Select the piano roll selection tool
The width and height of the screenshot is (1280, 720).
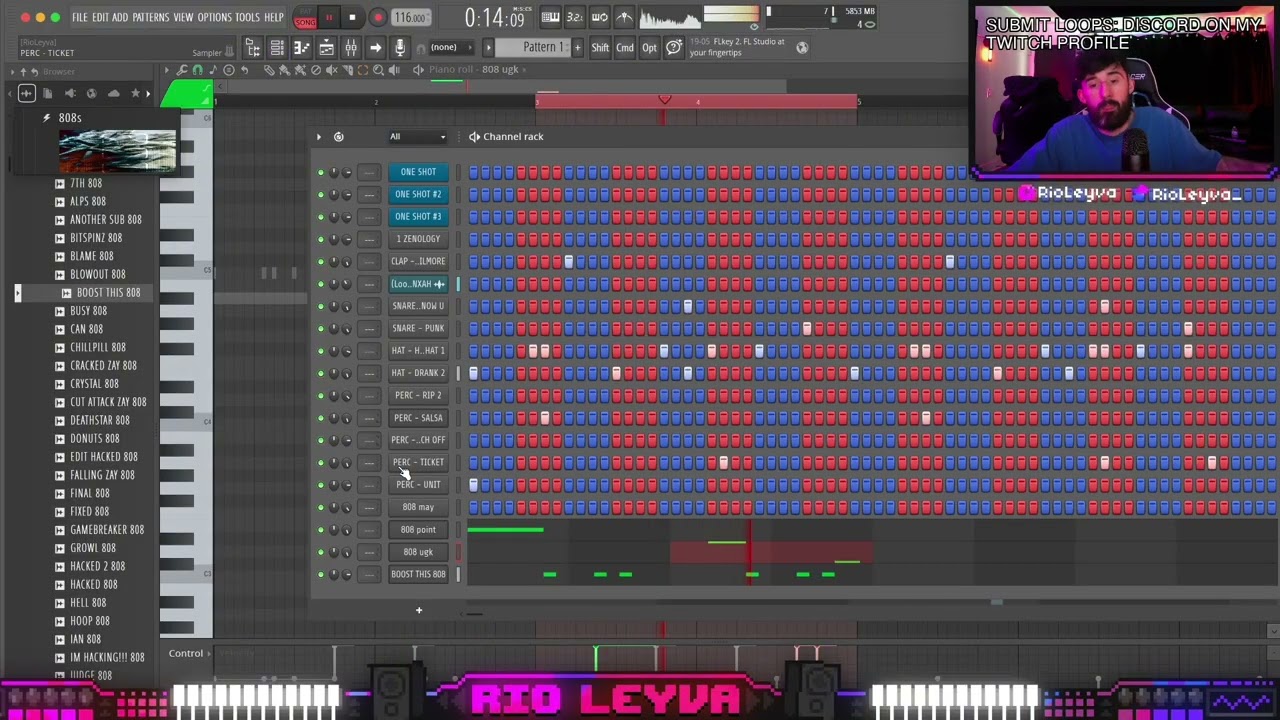tap(363, 69)
